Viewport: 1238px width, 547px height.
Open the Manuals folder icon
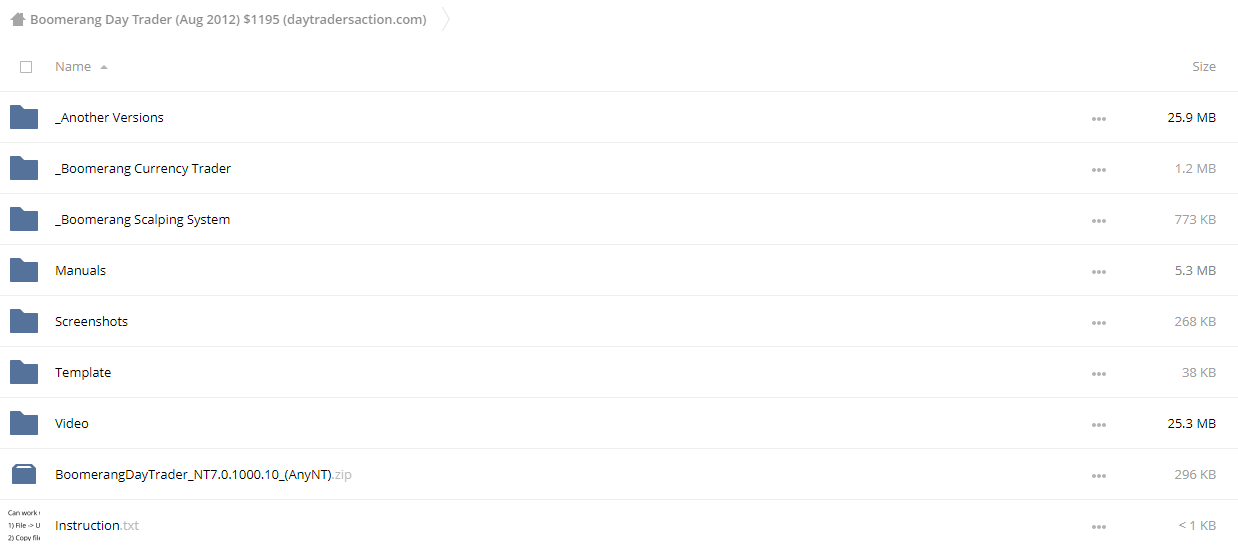(x=24, y=270)
